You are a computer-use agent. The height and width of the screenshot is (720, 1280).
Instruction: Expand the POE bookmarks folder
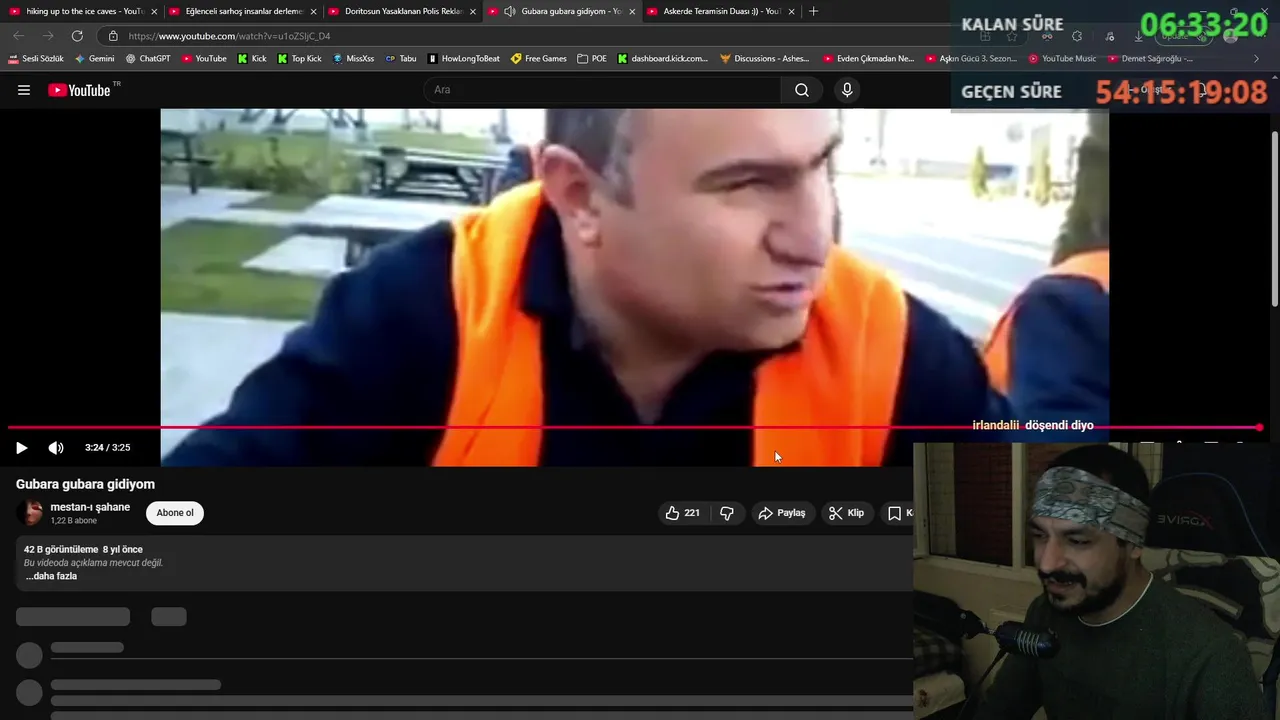point(592,59)
